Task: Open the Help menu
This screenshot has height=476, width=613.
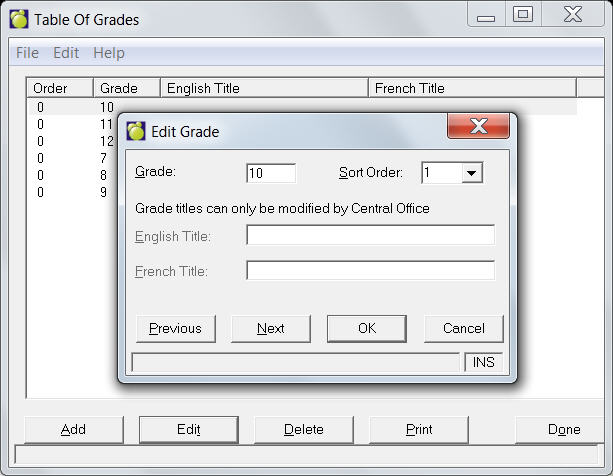Action: pos(109,53)
